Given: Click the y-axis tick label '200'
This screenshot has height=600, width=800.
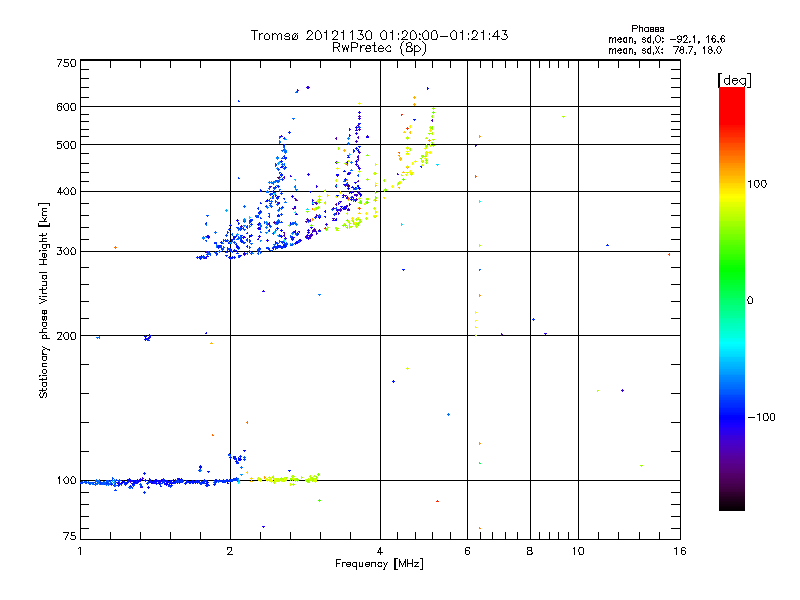Looking at the screenshot, I should click(66, 336).
